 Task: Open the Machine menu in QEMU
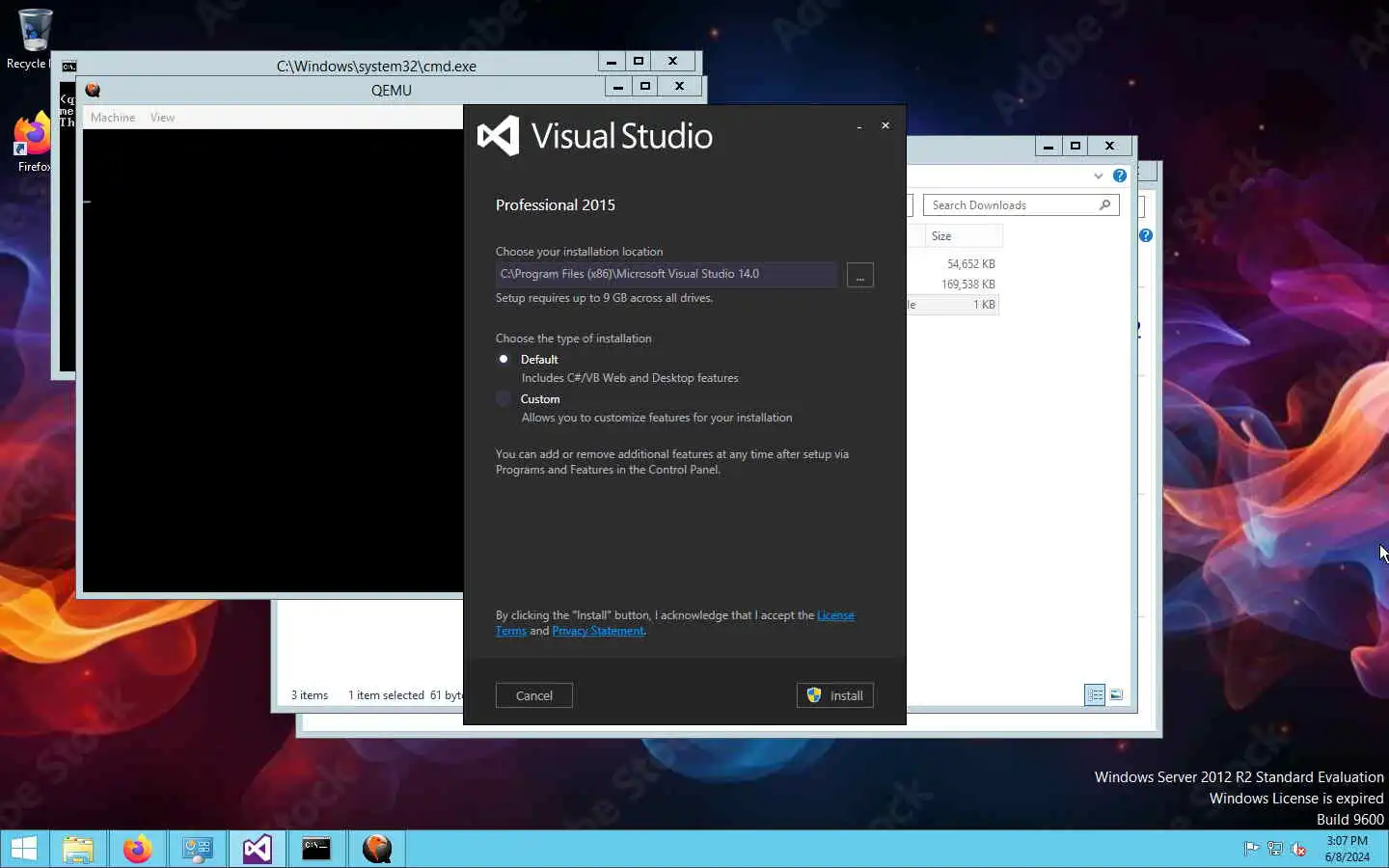(113, 118)
